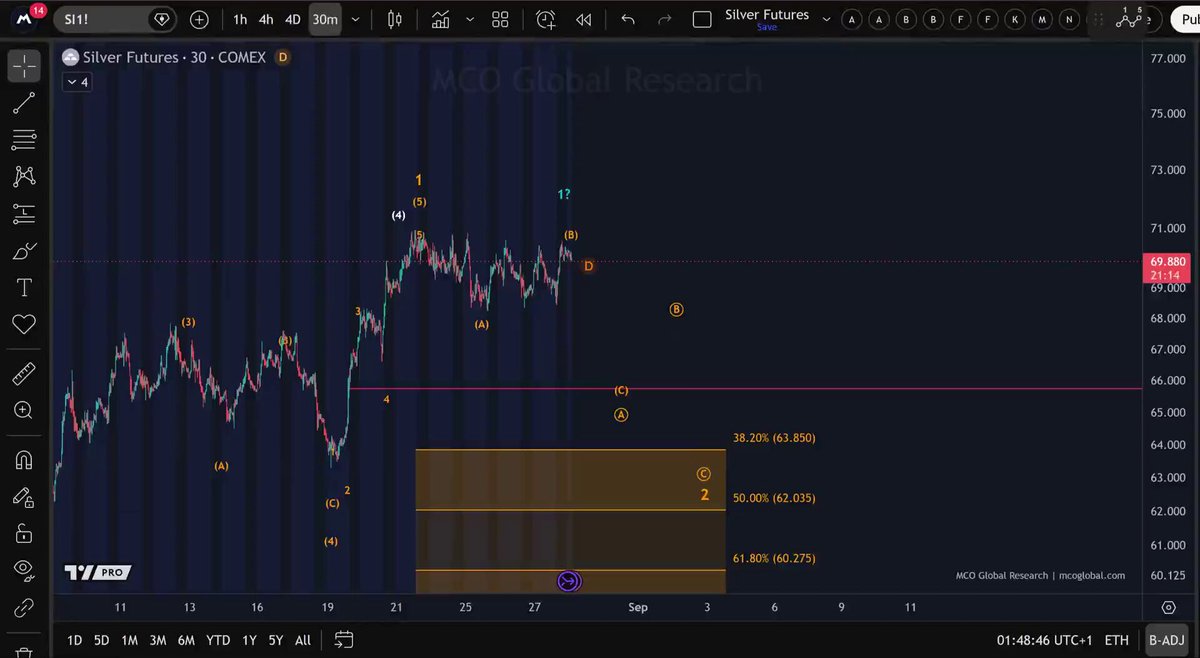This screenshot has height=658, width=1200.
Task: Open the go to date calendar
Action: click(x=343, y=640)
